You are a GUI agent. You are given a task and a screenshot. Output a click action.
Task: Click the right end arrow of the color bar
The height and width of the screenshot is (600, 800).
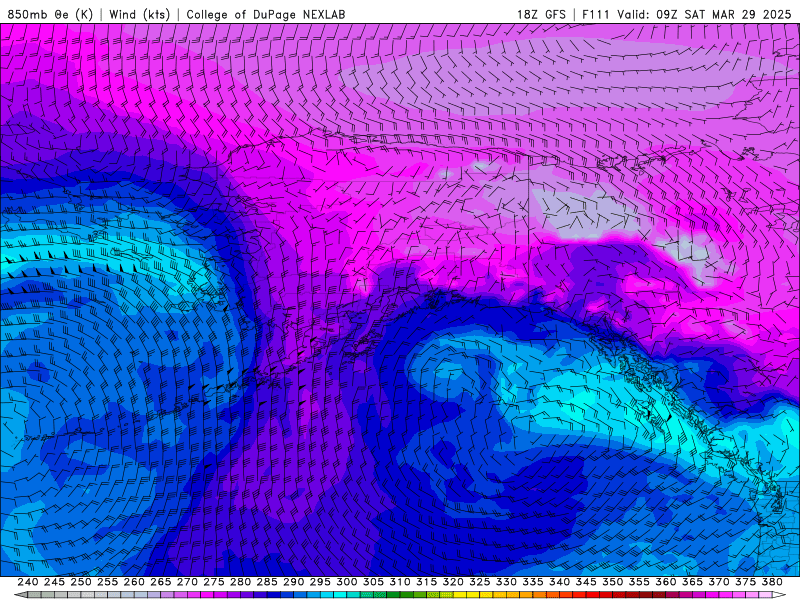coord(779,594)
